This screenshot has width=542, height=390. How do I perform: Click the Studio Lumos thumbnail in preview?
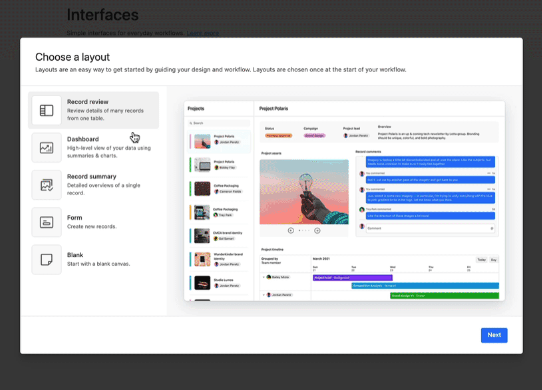point(202,283)
